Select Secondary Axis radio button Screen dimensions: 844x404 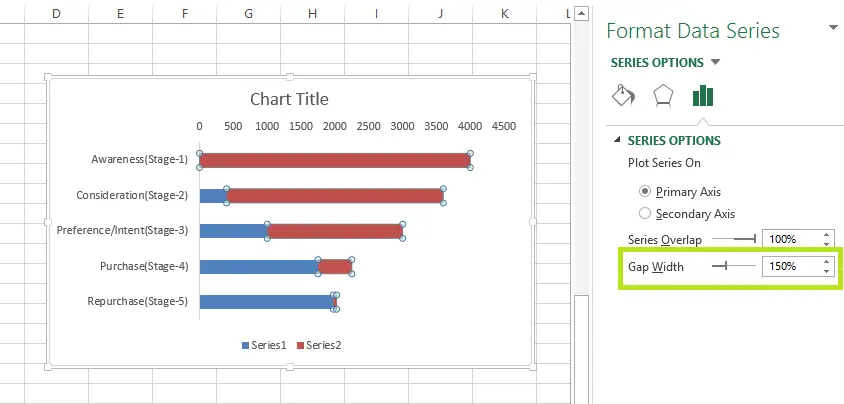[x=644, y=214]
